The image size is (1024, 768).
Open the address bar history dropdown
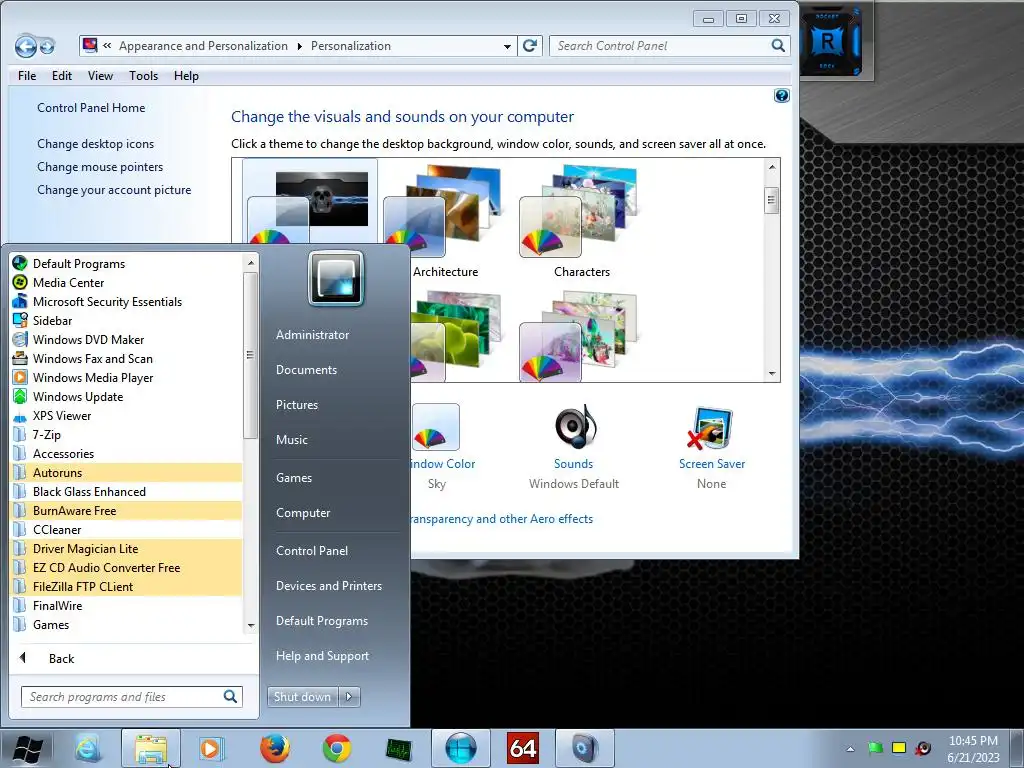click(x=507, y=46)
